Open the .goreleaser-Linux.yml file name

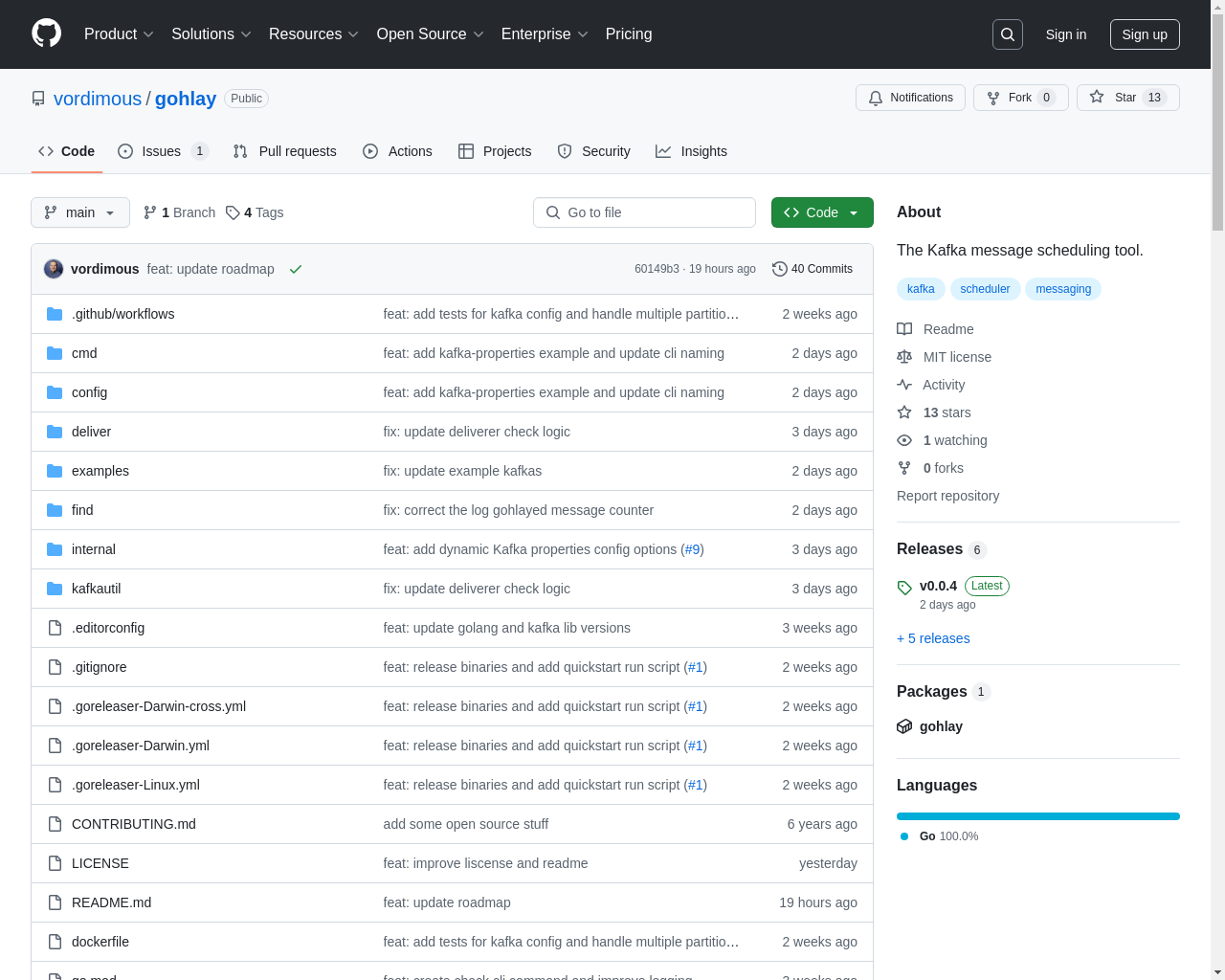(x=136, y=785)
